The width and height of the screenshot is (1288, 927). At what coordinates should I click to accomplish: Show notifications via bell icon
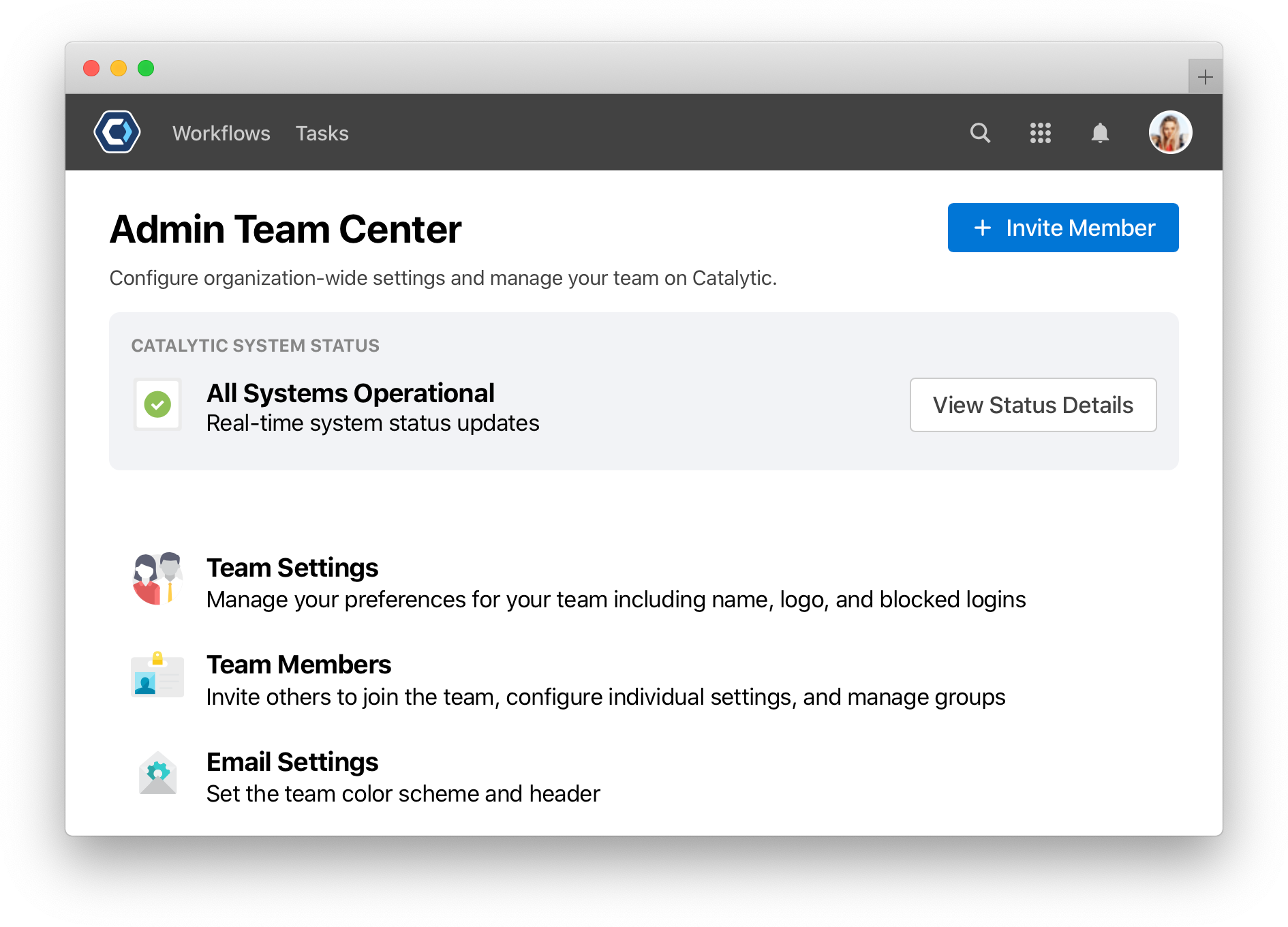pyautogui.click(x=1100, y=132)
